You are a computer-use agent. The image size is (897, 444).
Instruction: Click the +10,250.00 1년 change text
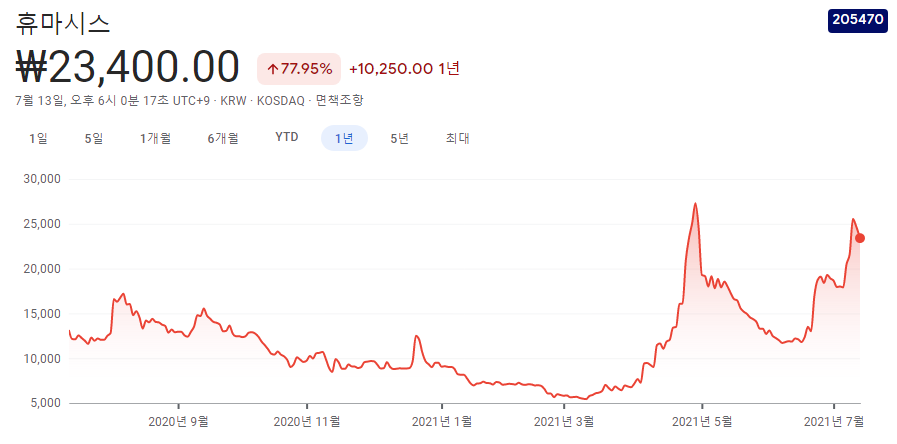pos(404,69)
